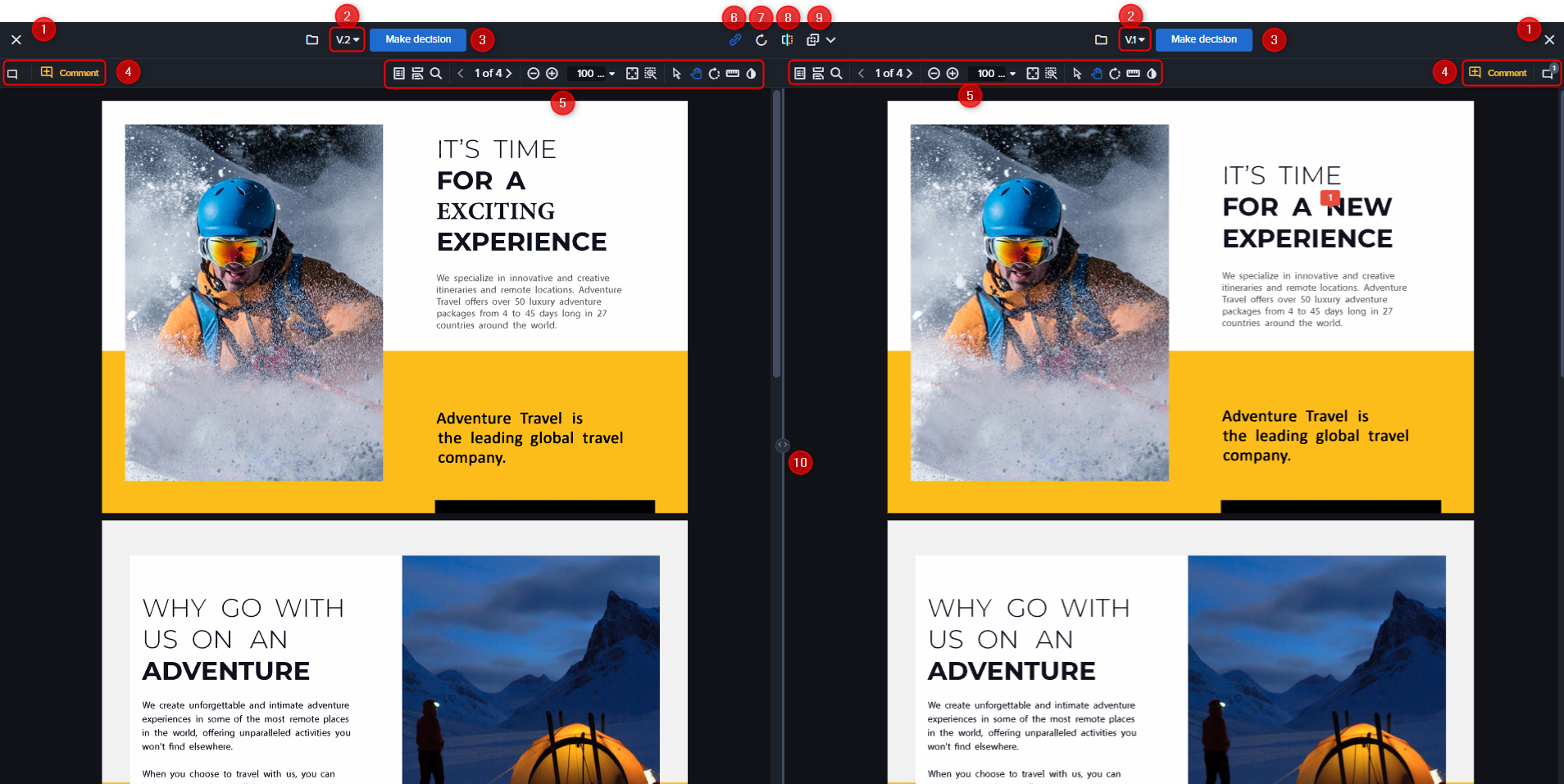Open search in left viewer toolbar
Viewport: 1564px width, 784px height.
[436, 73]
